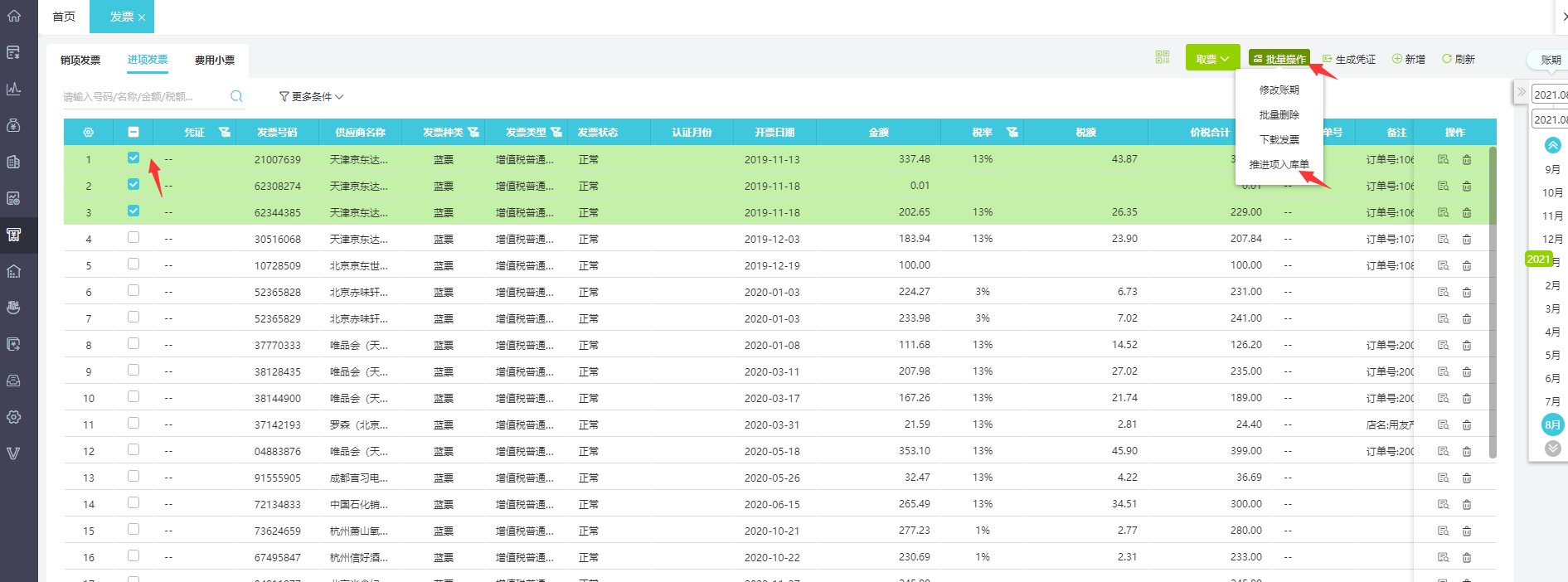Screen dimensions: 1568x582
Task: Click the 生成凭证 button
Action: pos(1349,59)
